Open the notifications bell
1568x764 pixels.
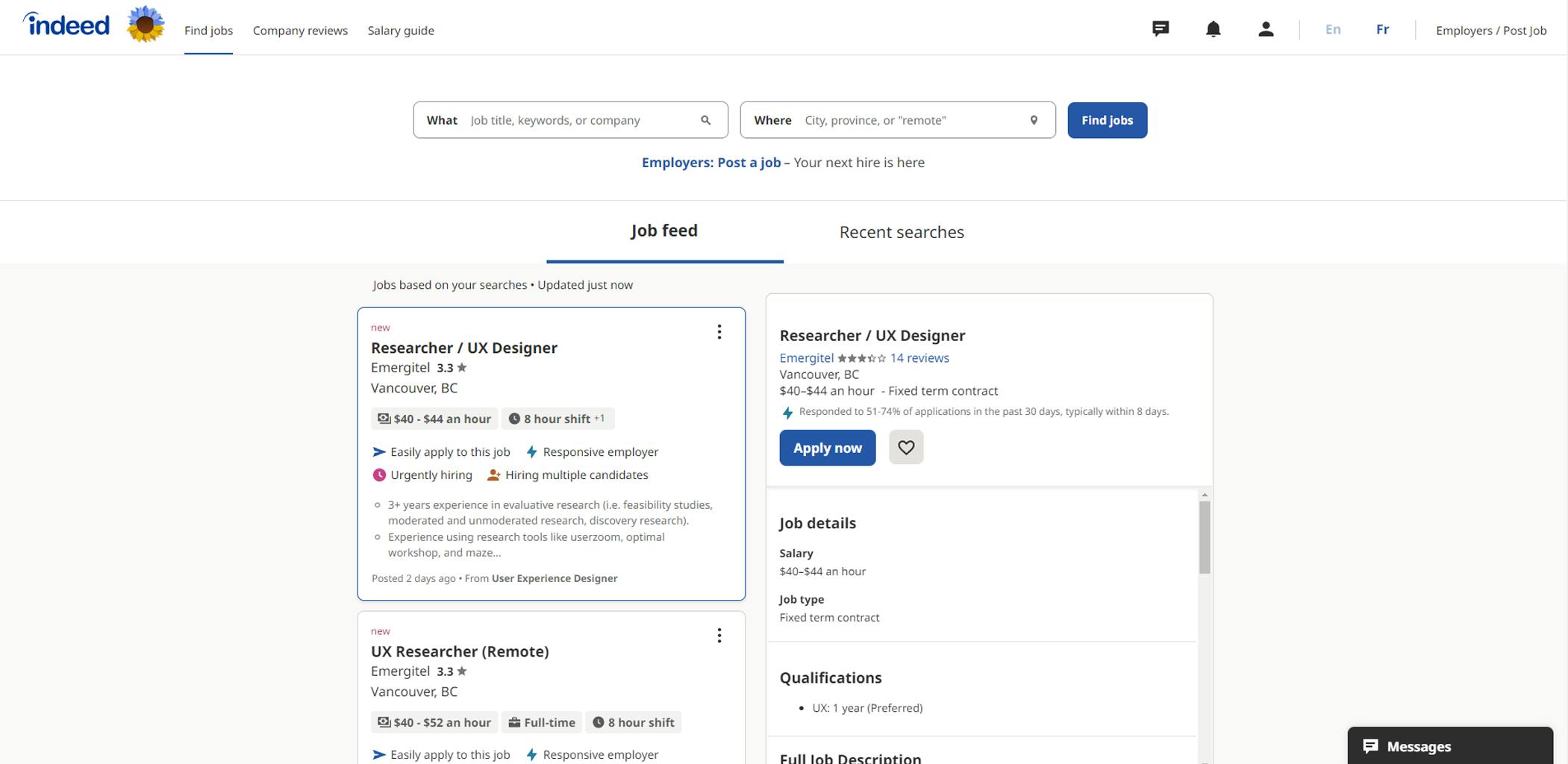1213,29
